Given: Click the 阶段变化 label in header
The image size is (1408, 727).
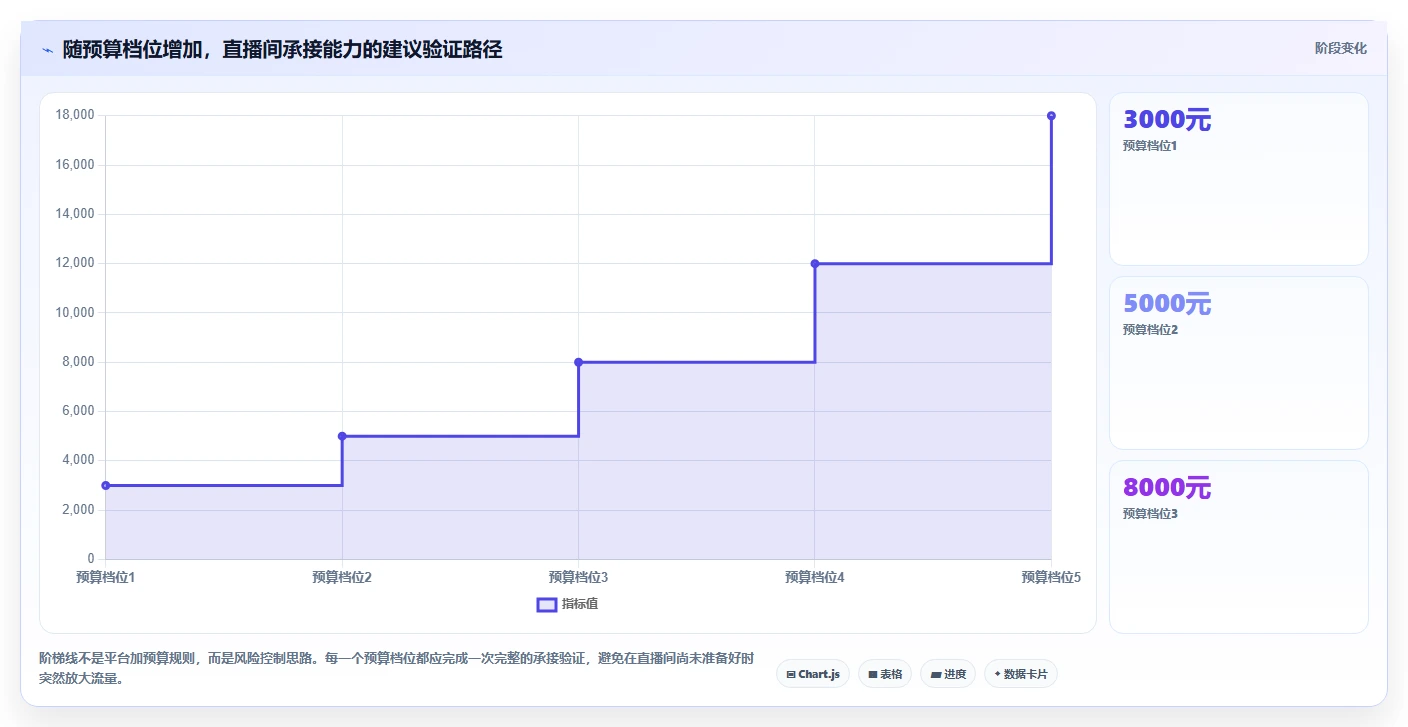Looking at the screenshot, I should pyautogui.click(x=1340, y=48).
